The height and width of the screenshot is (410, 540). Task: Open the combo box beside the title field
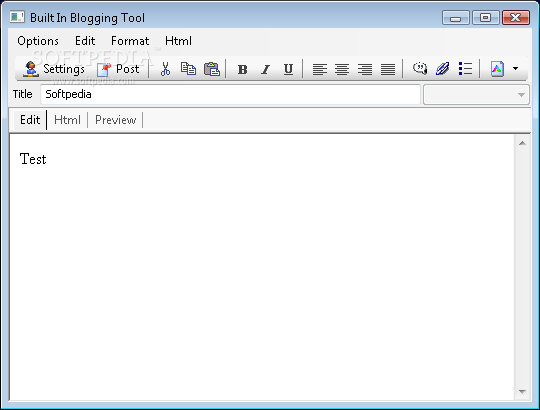point(476,94)
